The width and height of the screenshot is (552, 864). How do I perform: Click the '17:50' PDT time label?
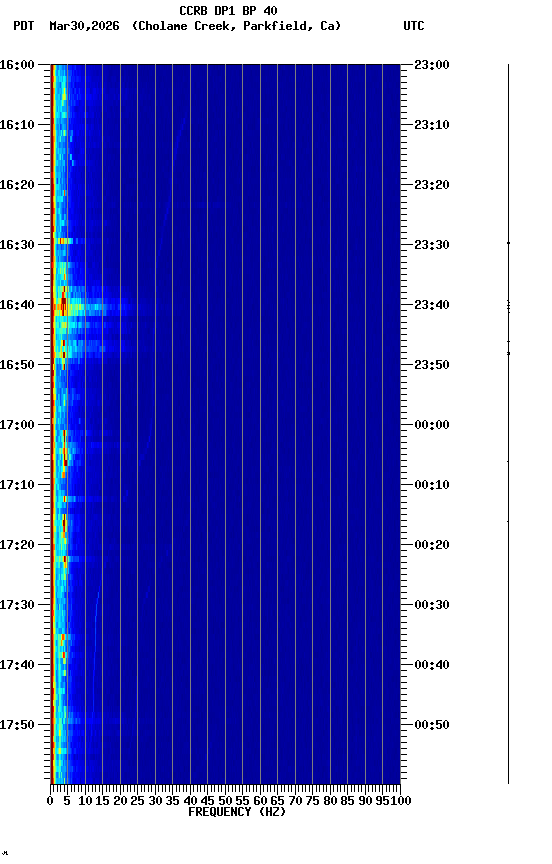click(x=17, y=725)
